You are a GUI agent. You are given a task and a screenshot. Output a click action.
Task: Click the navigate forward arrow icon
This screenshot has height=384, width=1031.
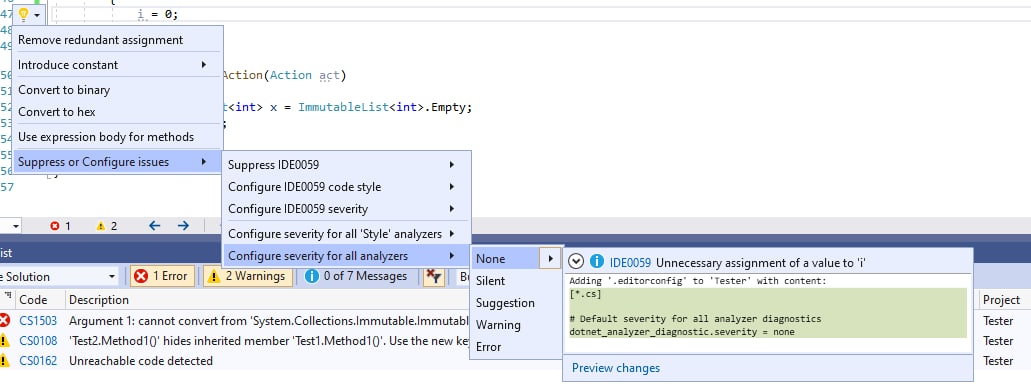pyautogui.click(x=183, y=226)
